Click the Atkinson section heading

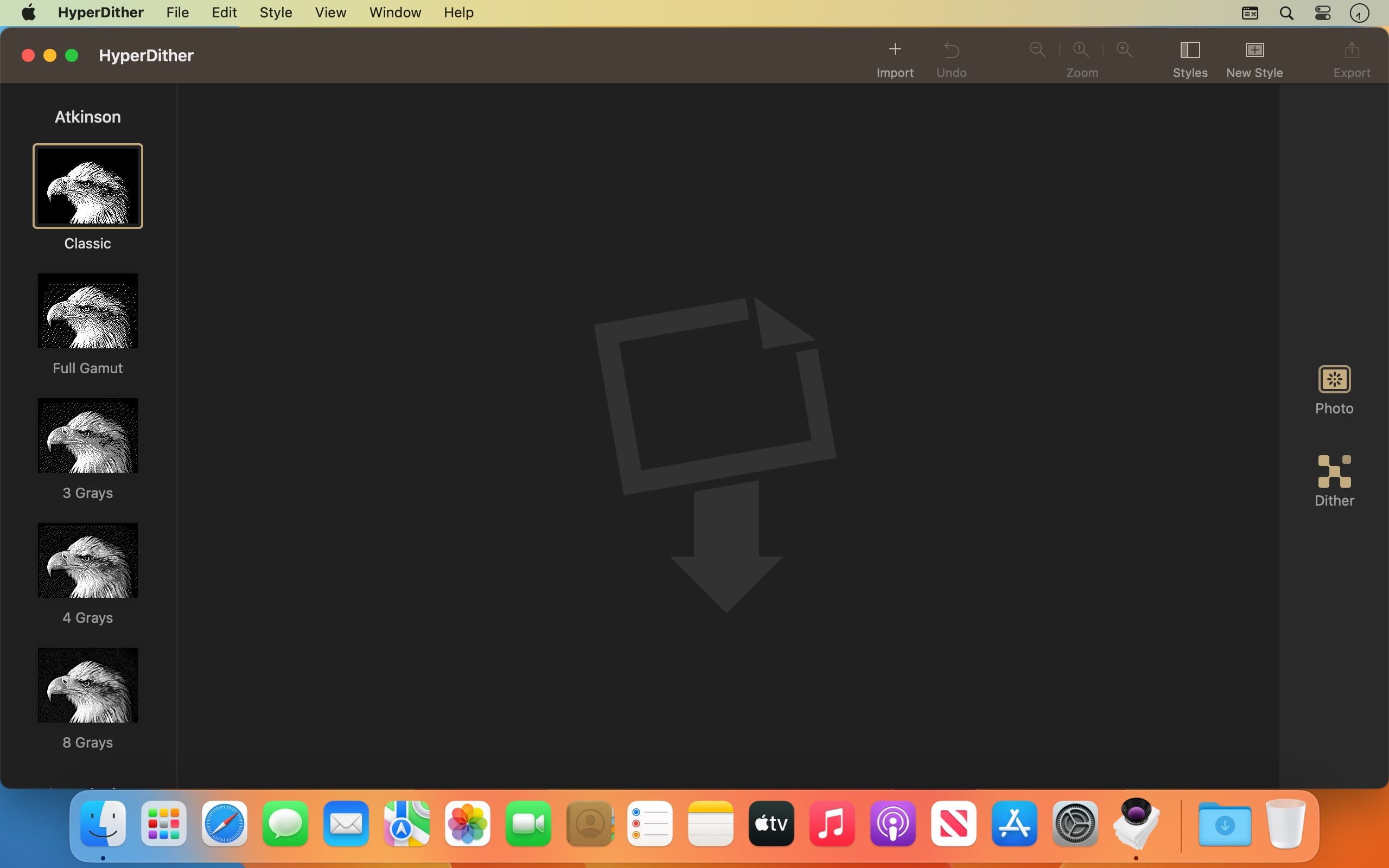click(x=88, y=117)
